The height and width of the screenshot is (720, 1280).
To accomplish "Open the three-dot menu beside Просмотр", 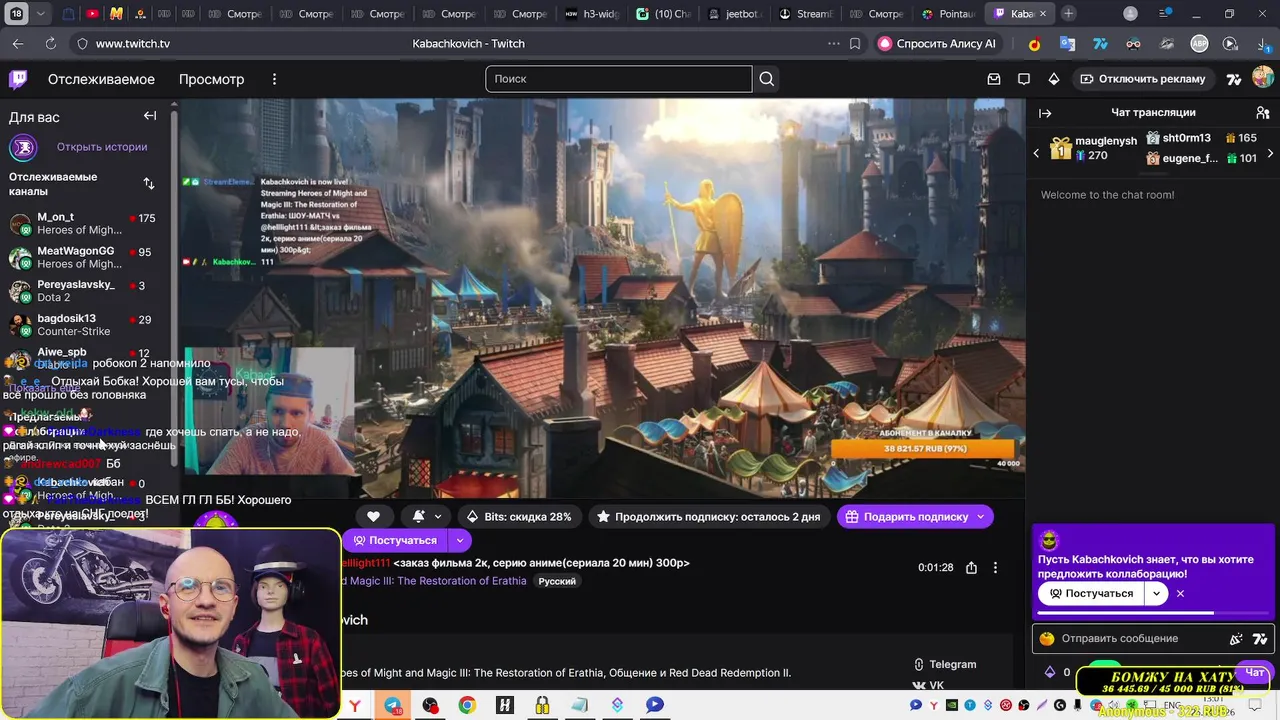I will pyautogui.click(x=274, y=79).
